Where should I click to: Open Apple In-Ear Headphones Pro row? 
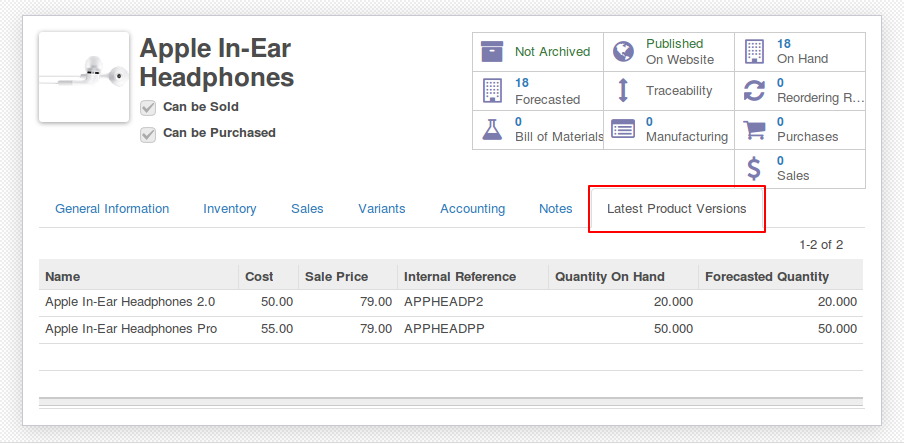pos(451,330)
